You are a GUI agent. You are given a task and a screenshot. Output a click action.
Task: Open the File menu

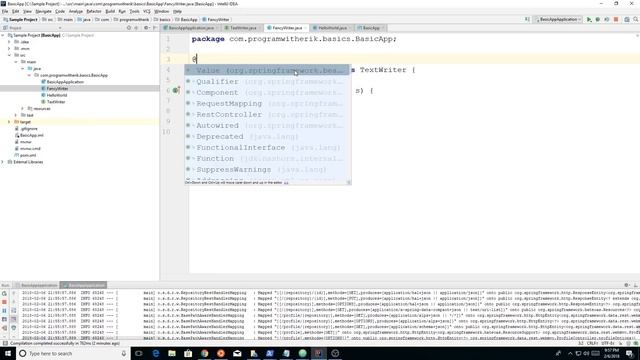[x=5, y=11]
